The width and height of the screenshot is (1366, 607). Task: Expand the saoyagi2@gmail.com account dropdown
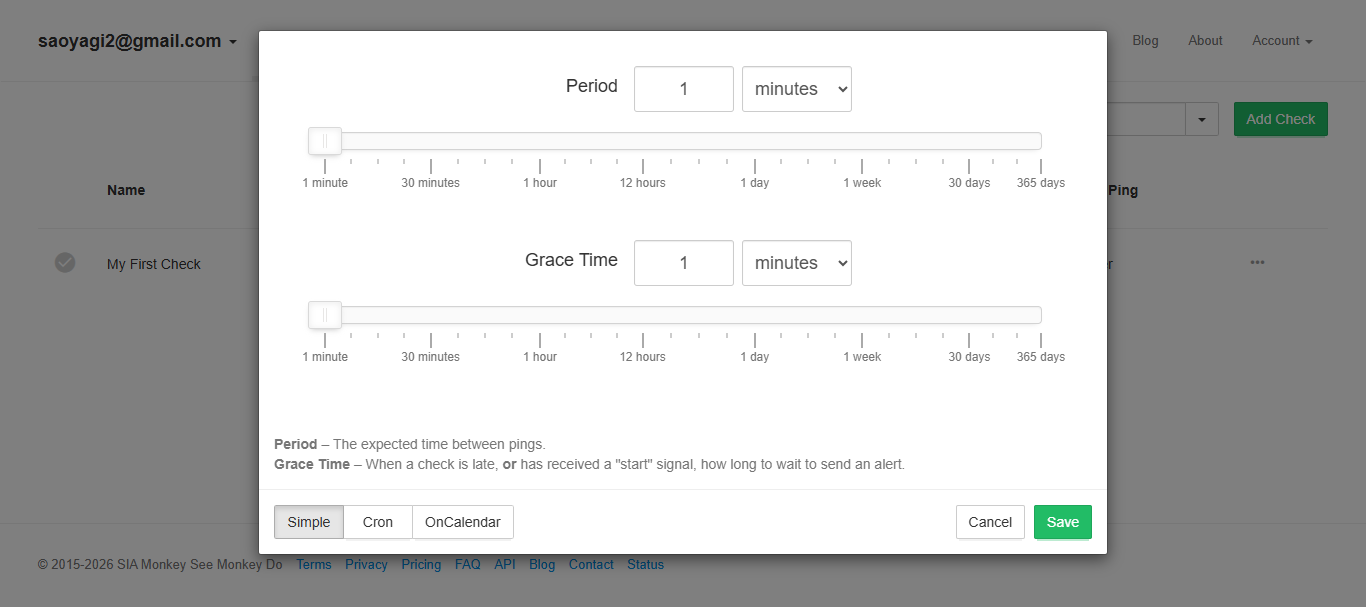click(x=137, y=41)
